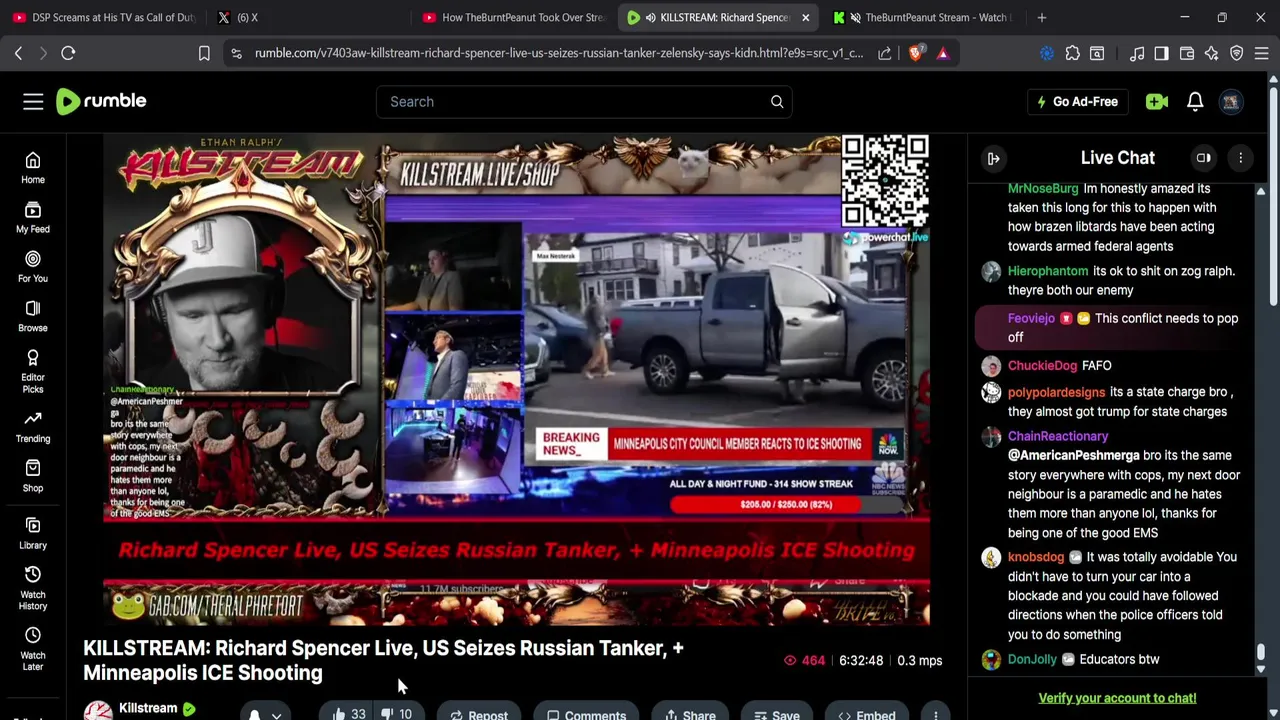
Task: Click the Go Ad-Free button
Action: point(1078,101)
